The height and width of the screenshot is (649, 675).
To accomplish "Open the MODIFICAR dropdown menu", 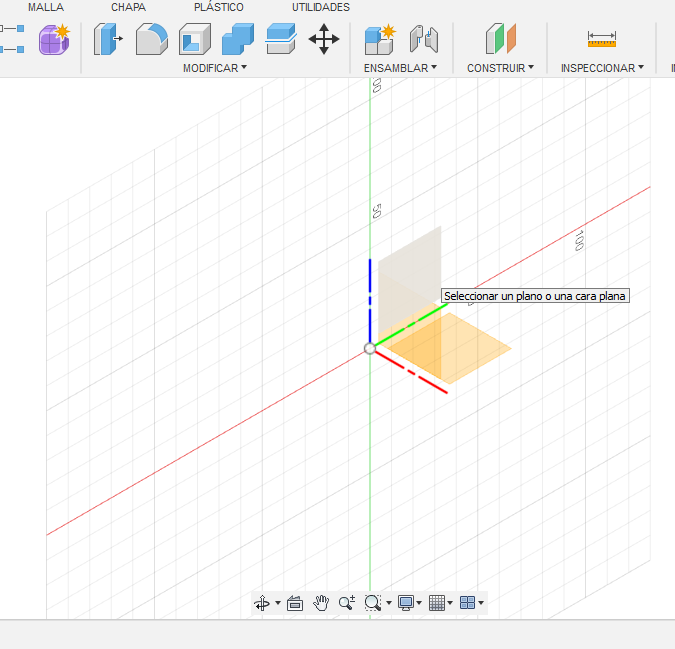I will click(215, 68).
